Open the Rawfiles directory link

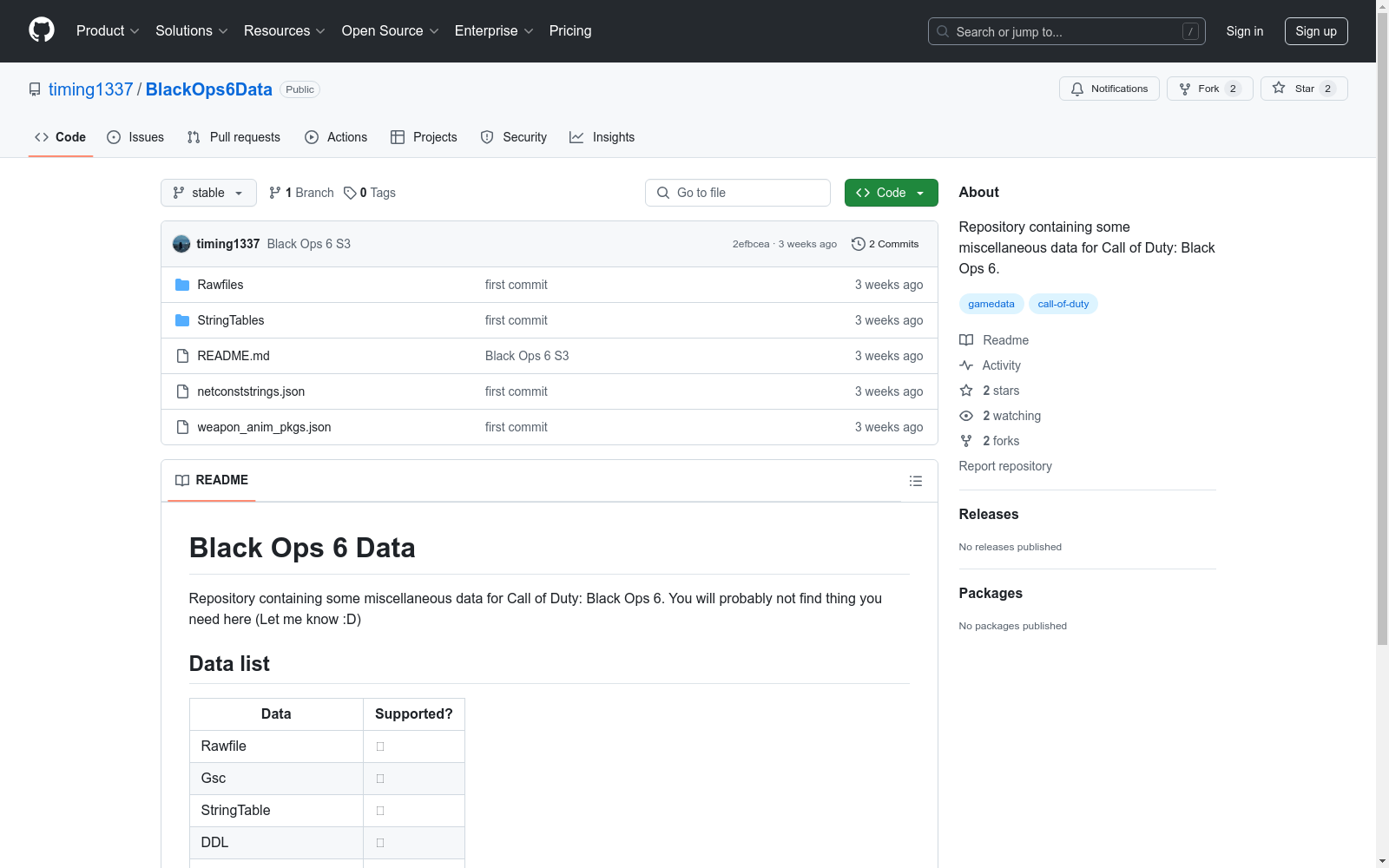tap(221, 285)
